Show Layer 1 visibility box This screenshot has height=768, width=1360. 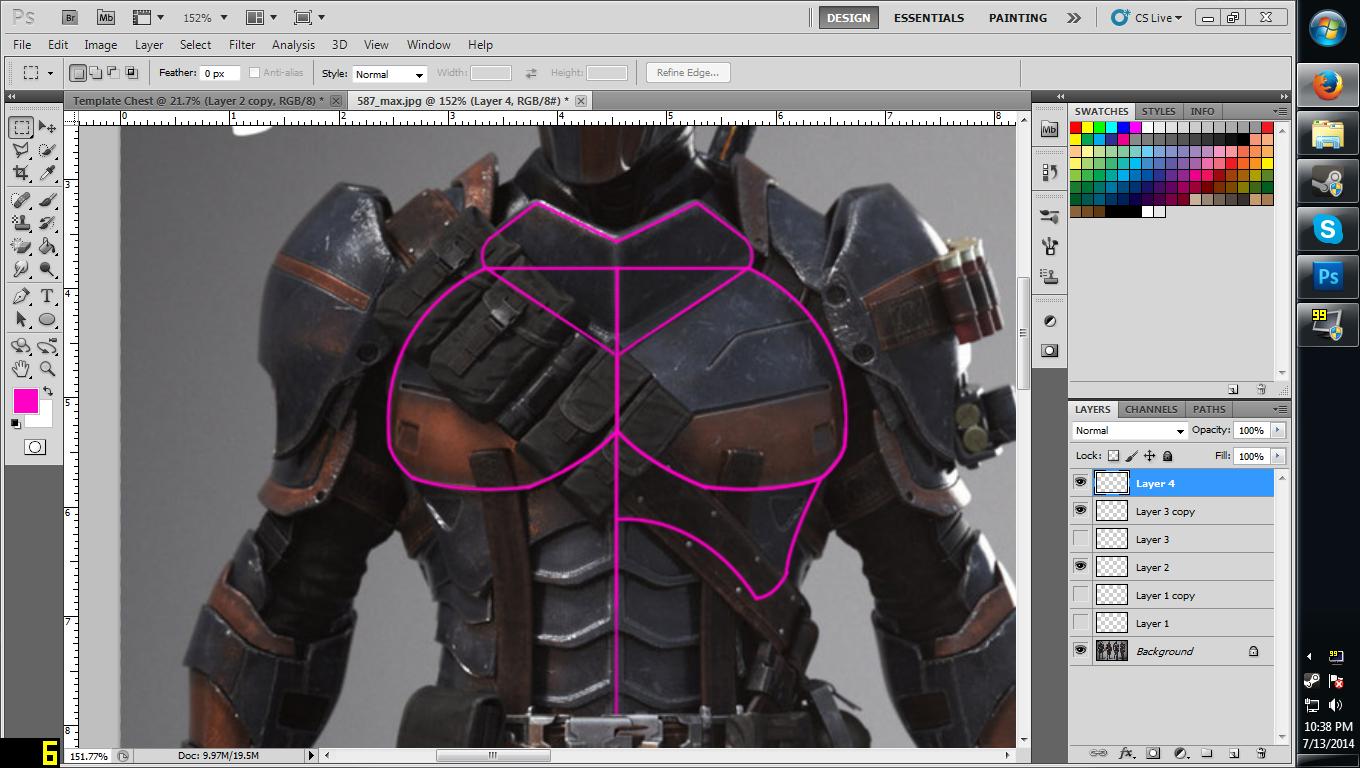click(x=1080, y=623)
